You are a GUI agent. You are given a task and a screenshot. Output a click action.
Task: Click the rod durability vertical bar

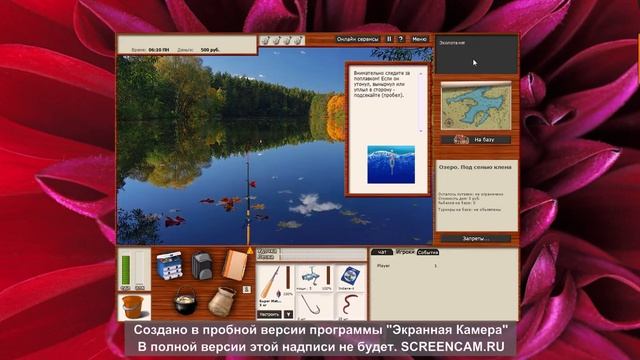point(288,278)
